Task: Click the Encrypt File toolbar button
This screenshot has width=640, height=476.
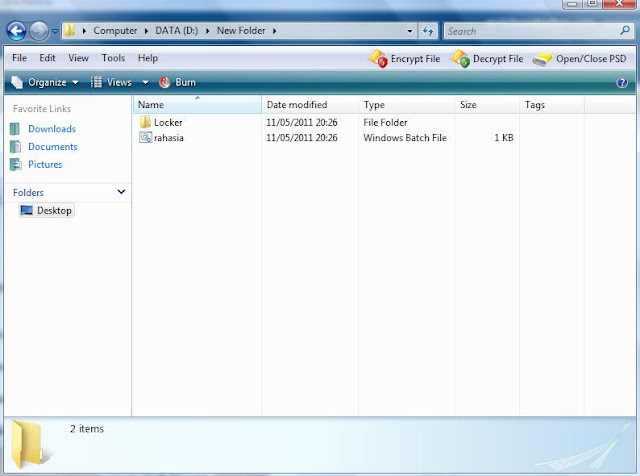Action: pyautogui.click(x=404, y=59)
